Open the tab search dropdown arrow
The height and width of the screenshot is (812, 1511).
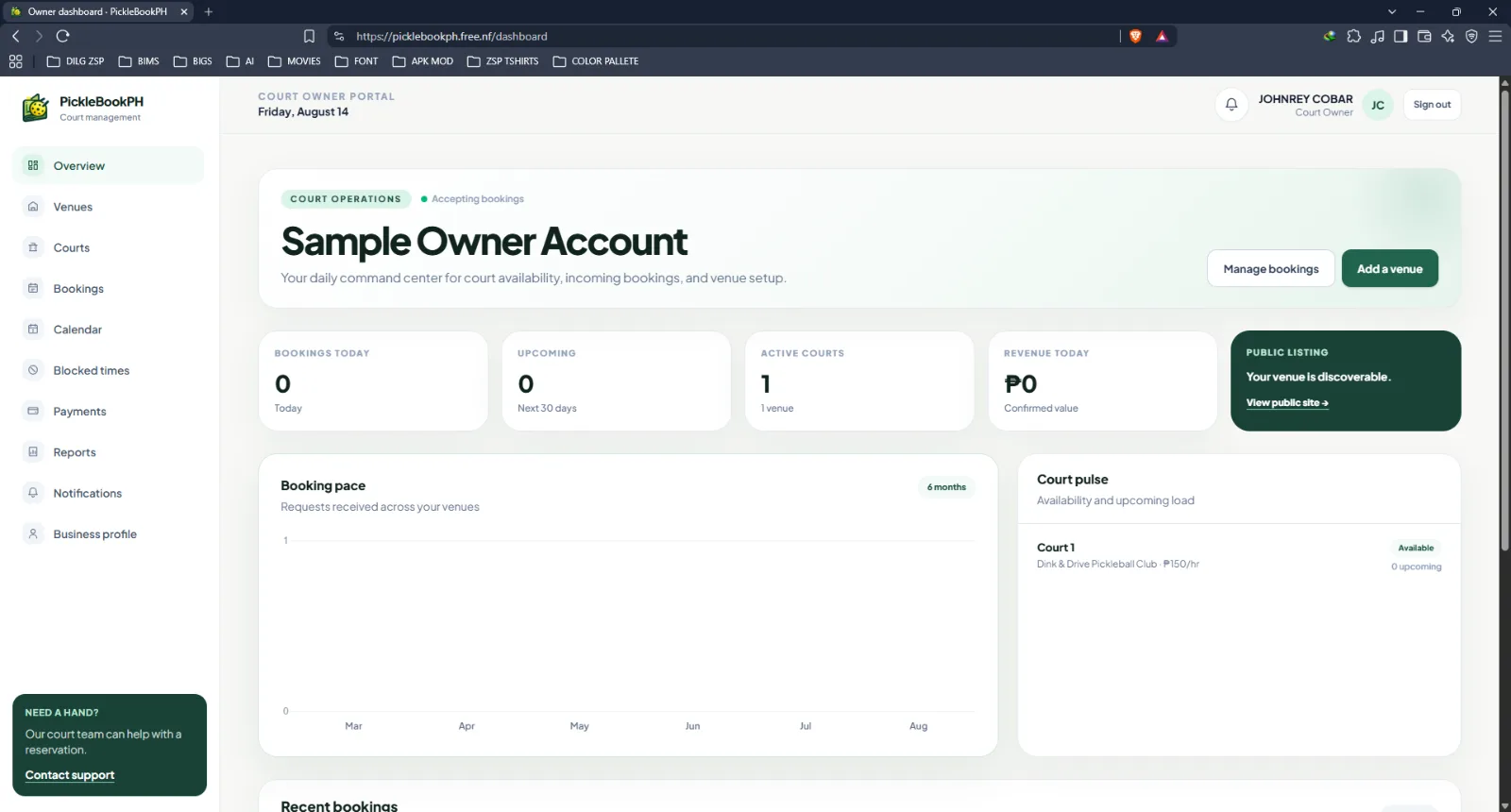pos(1391,11)
